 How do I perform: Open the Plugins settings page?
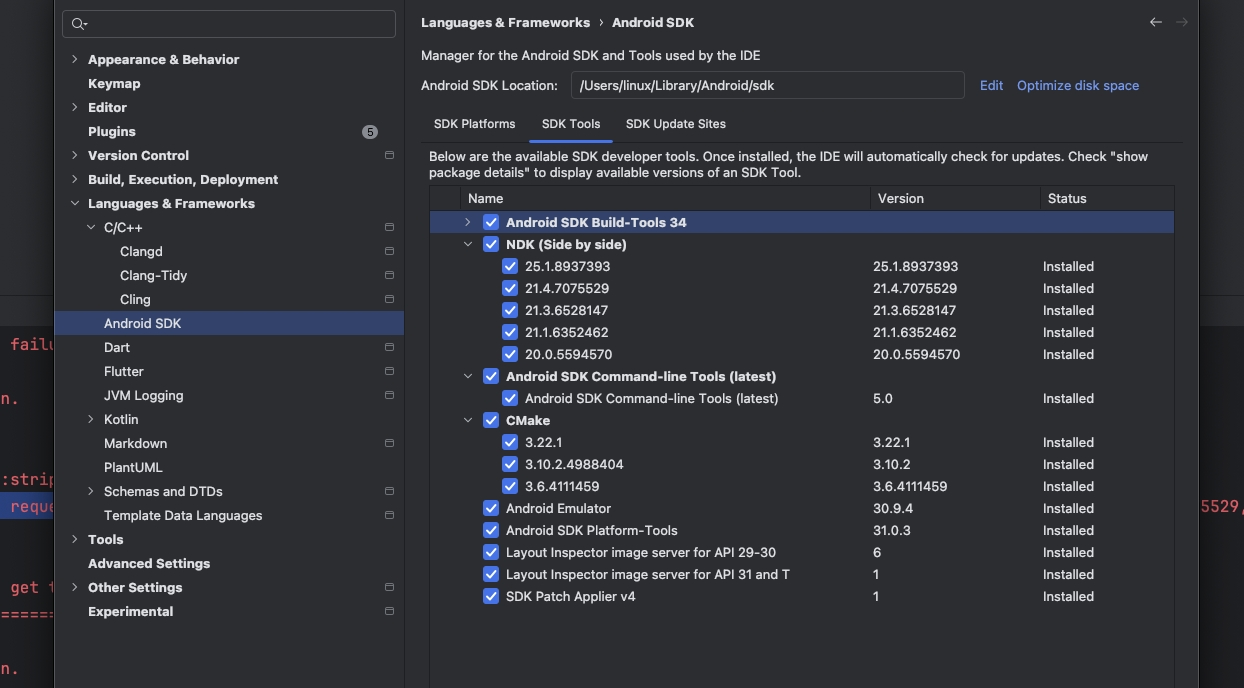point(112,132)
